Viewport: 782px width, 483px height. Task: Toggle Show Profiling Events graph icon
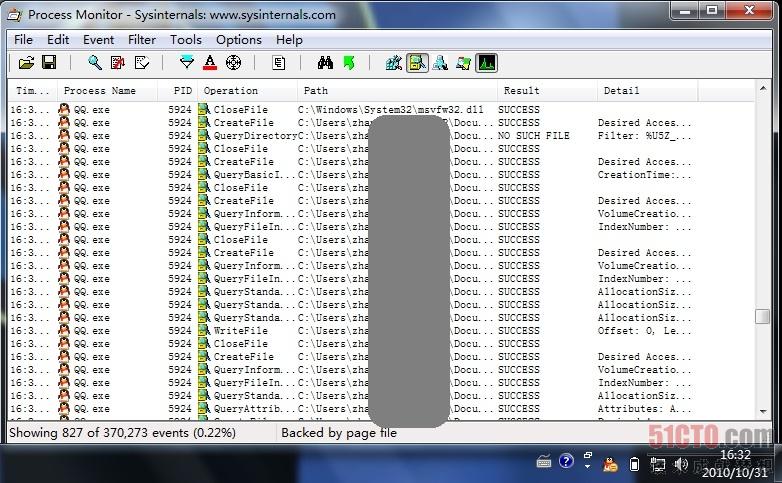tap(486, 63)
